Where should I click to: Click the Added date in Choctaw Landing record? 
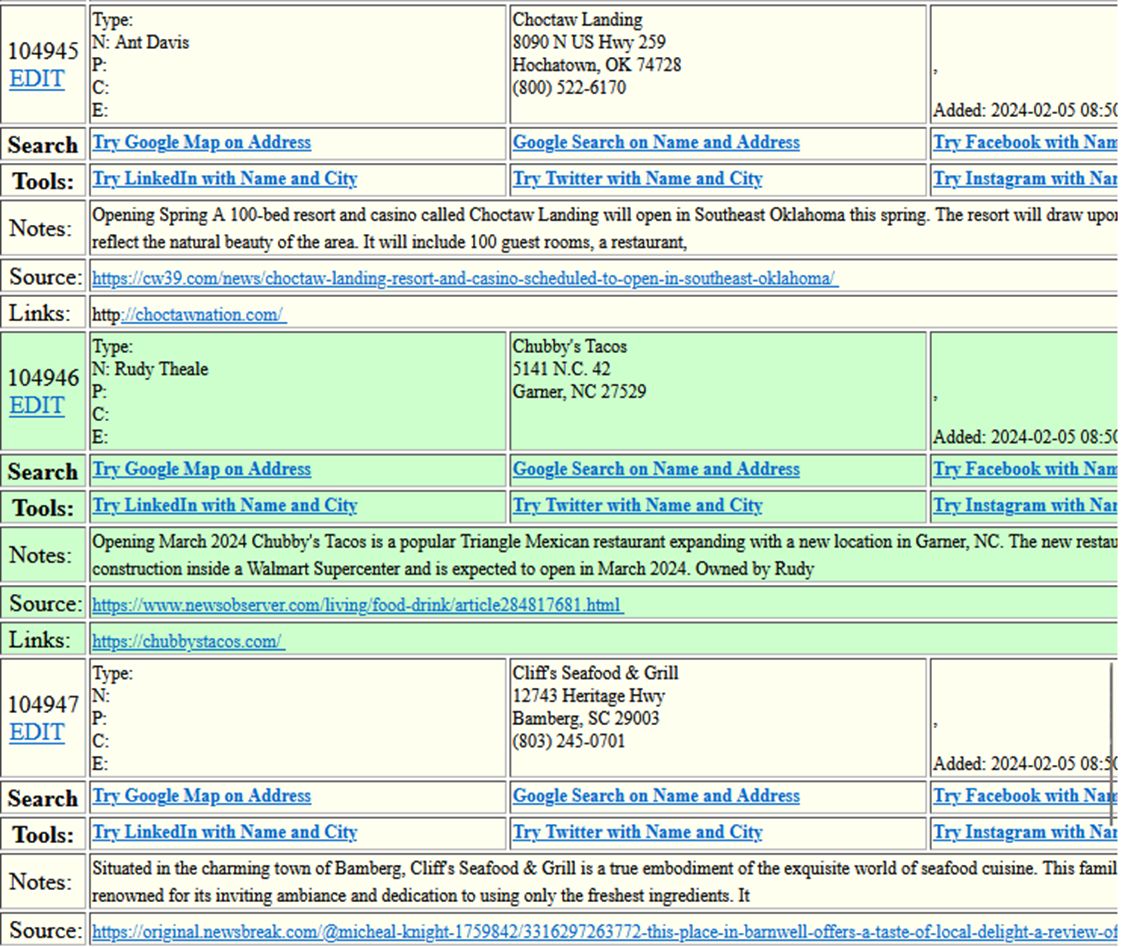click(1025, 110)
